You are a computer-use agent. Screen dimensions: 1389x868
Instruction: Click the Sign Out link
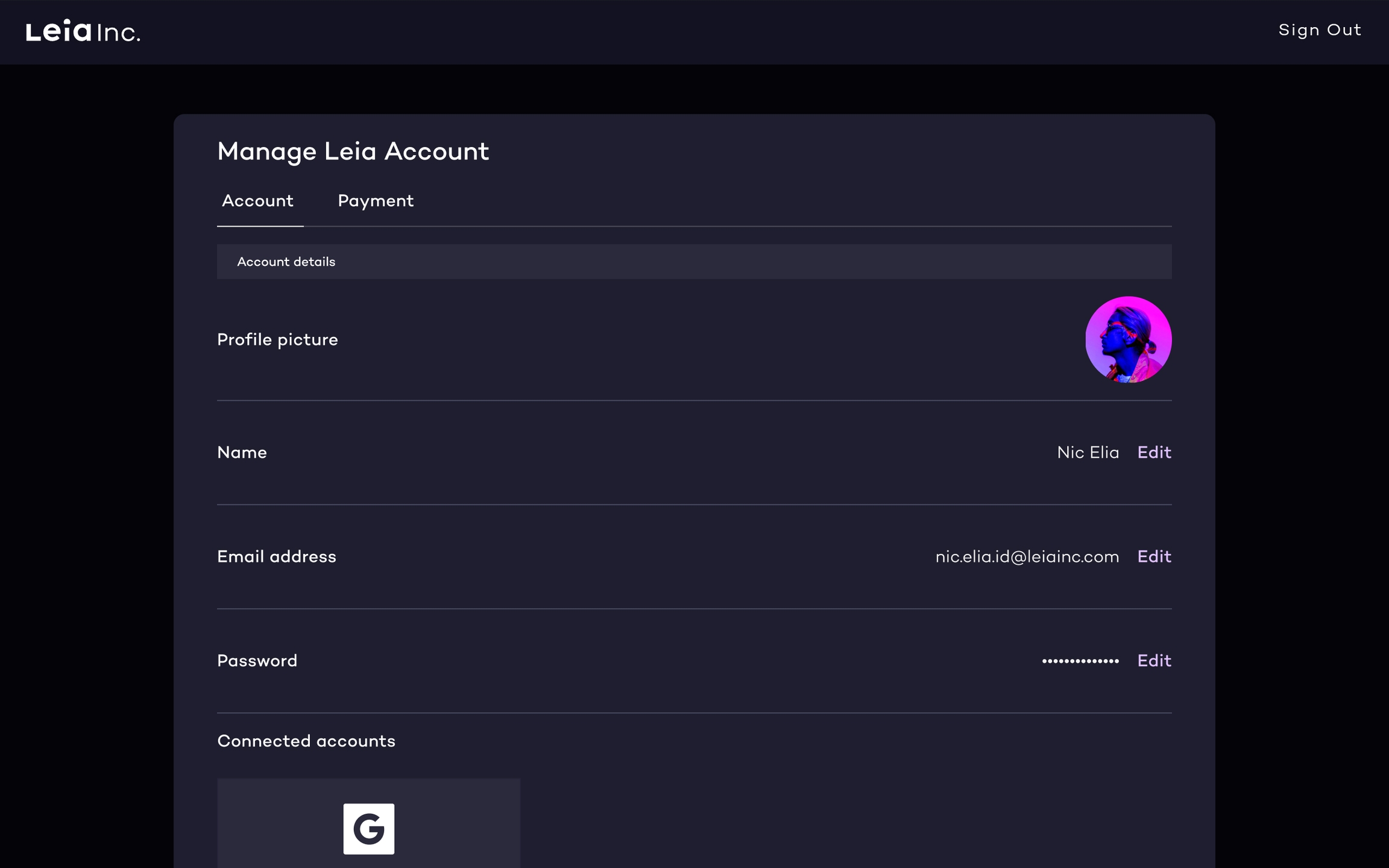1319,30
